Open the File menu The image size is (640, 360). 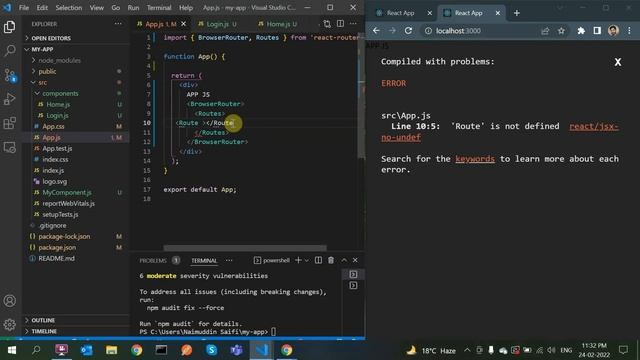point(24,8)
